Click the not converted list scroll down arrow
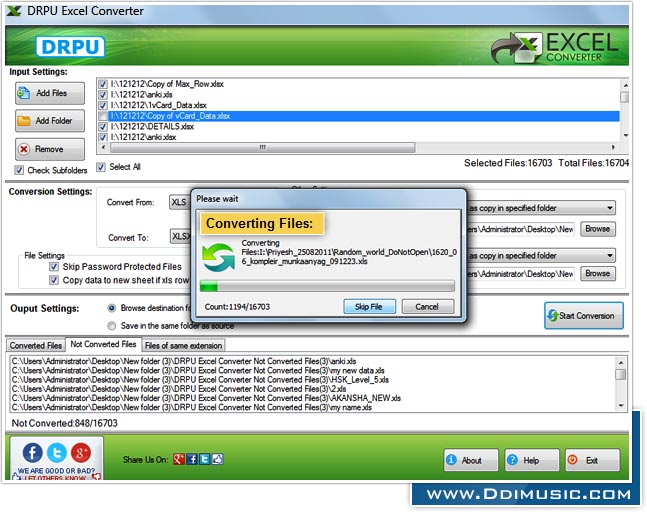 click(621, 406)
